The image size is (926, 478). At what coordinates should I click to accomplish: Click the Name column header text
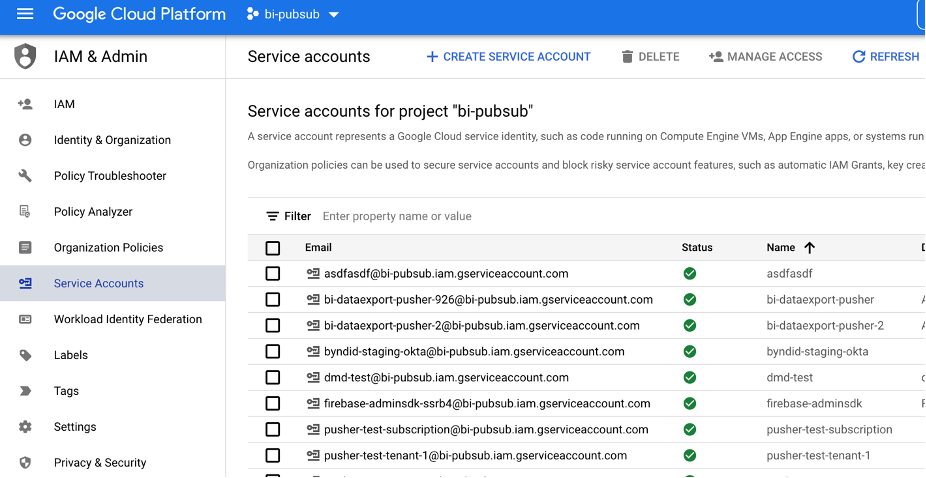coord(781,248)
